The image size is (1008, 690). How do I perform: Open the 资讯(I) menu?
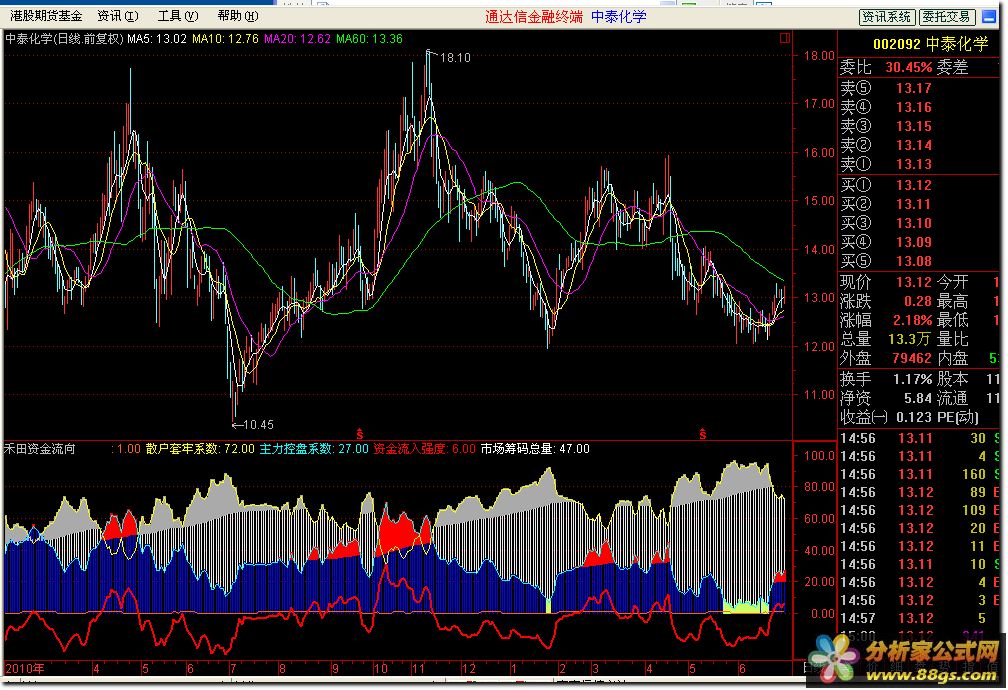point(118,16)
